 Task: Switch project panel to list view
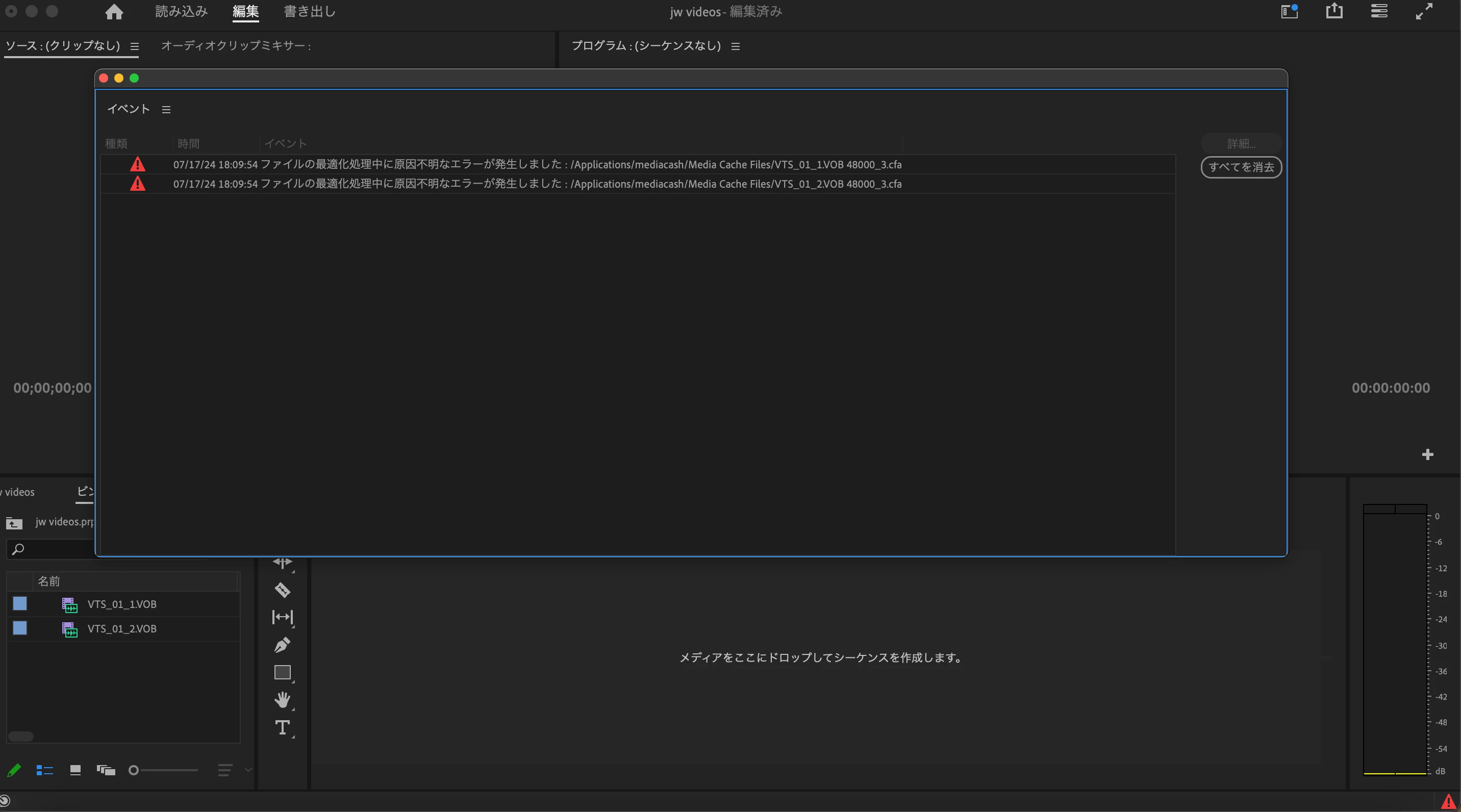coord(45,770)
